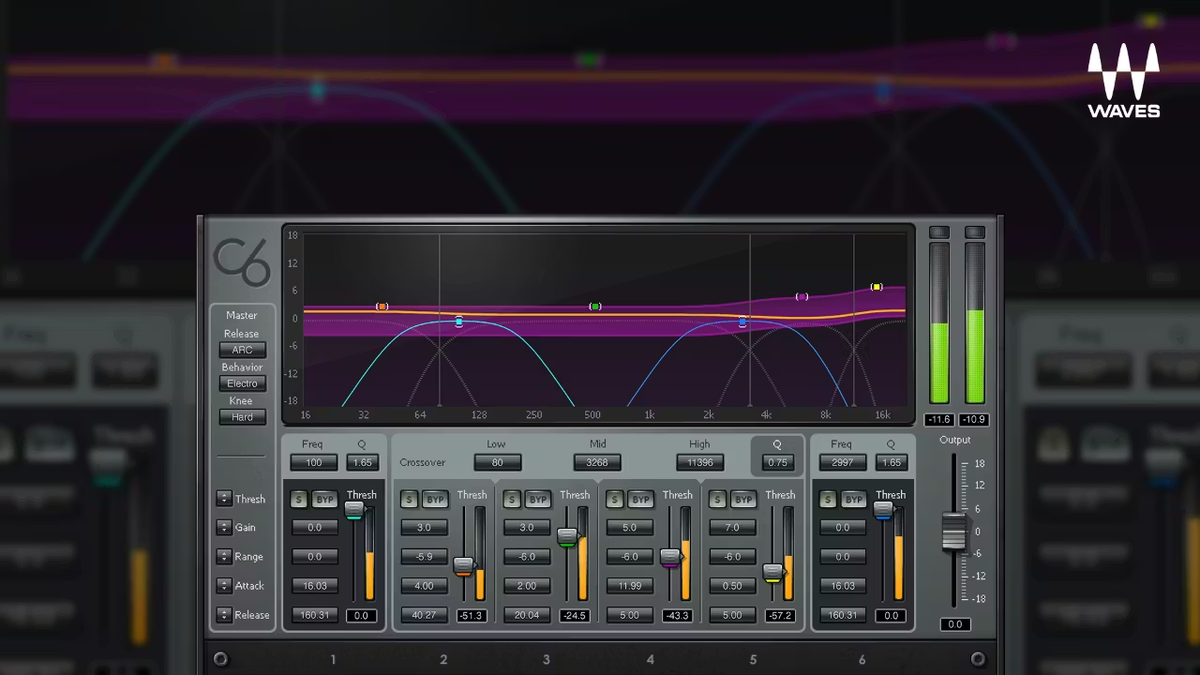
Task: Click band 5 attack value 0.50
Action: coord(733,586)
